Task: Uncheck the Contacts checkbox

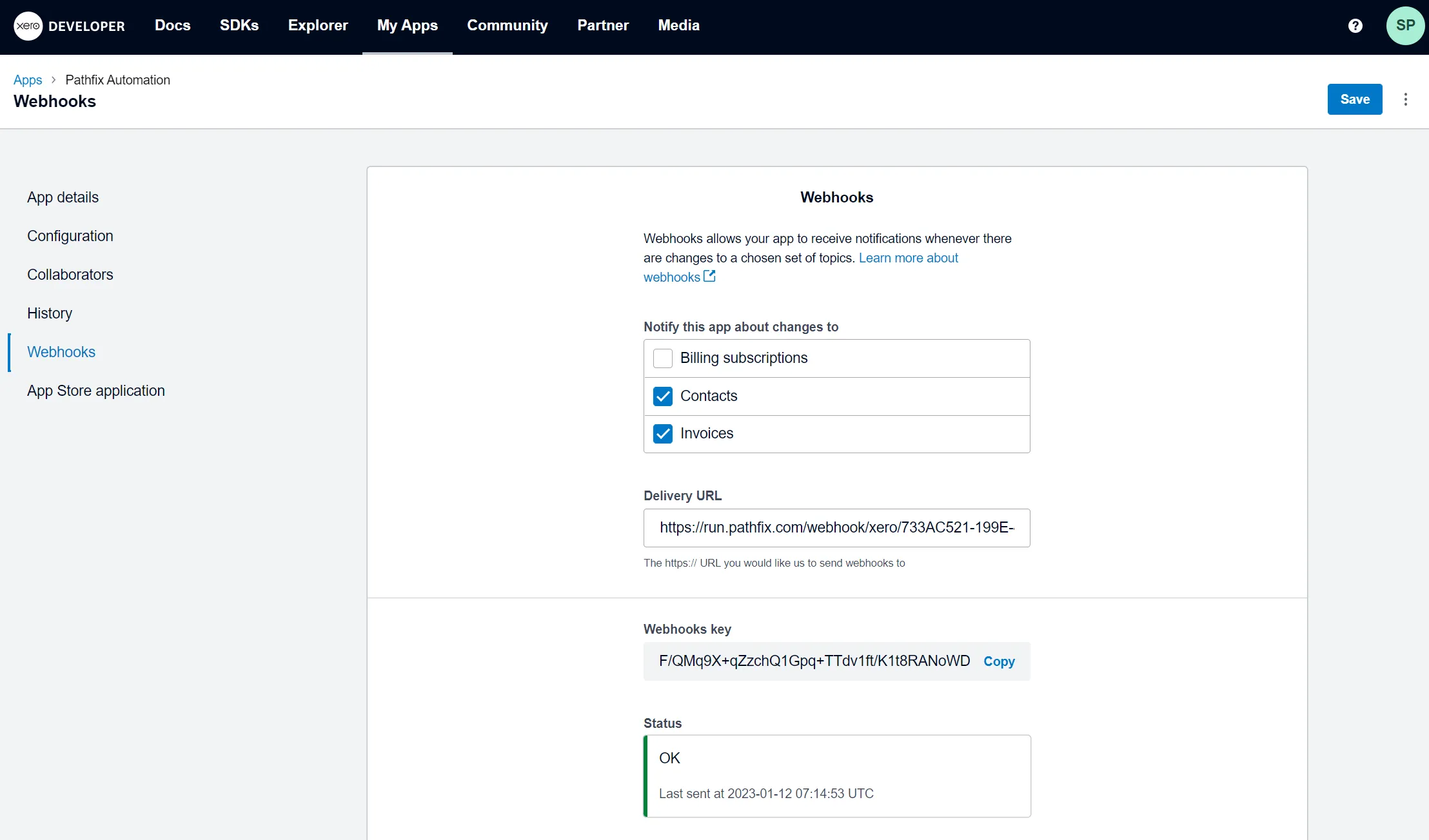Action: tap(662, 396)
